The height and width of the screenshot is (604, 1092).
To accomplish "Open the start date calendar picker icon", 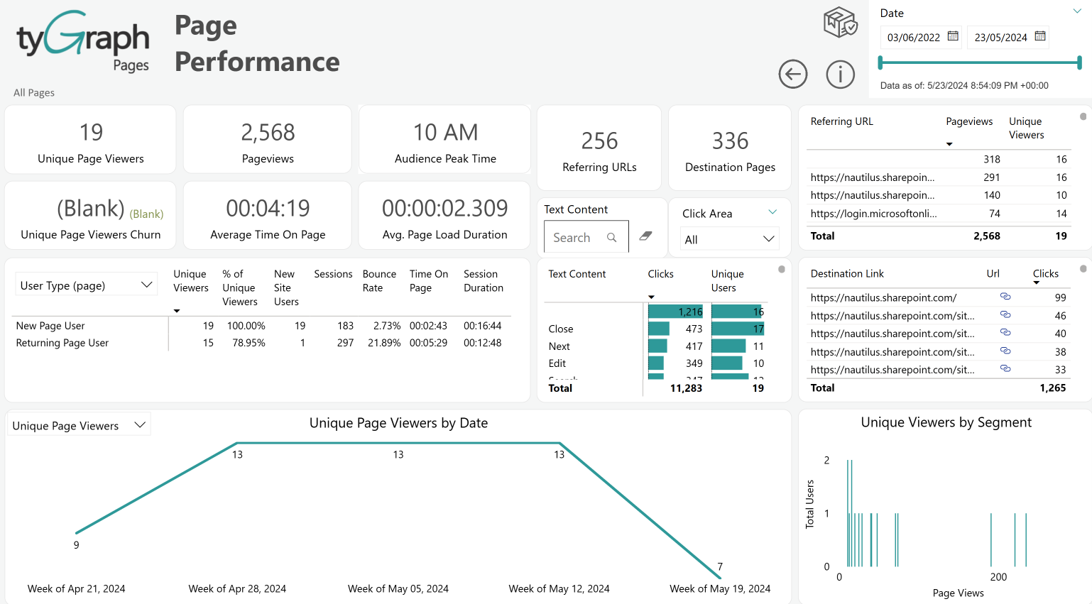I will (953, 36).
